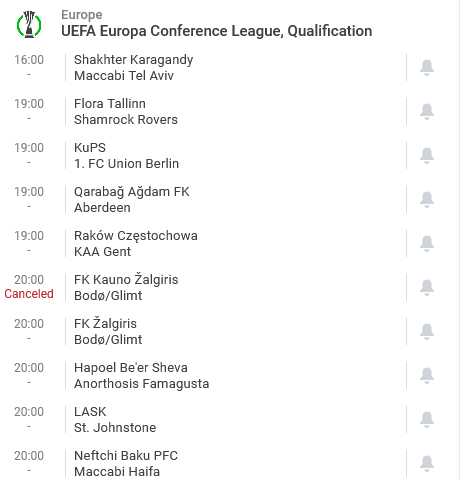Image resolution: width=465 pixels, height=480 pixels.
Task: Open Anorthosis Famagusta match details
Action: click(x=141, y=384)
